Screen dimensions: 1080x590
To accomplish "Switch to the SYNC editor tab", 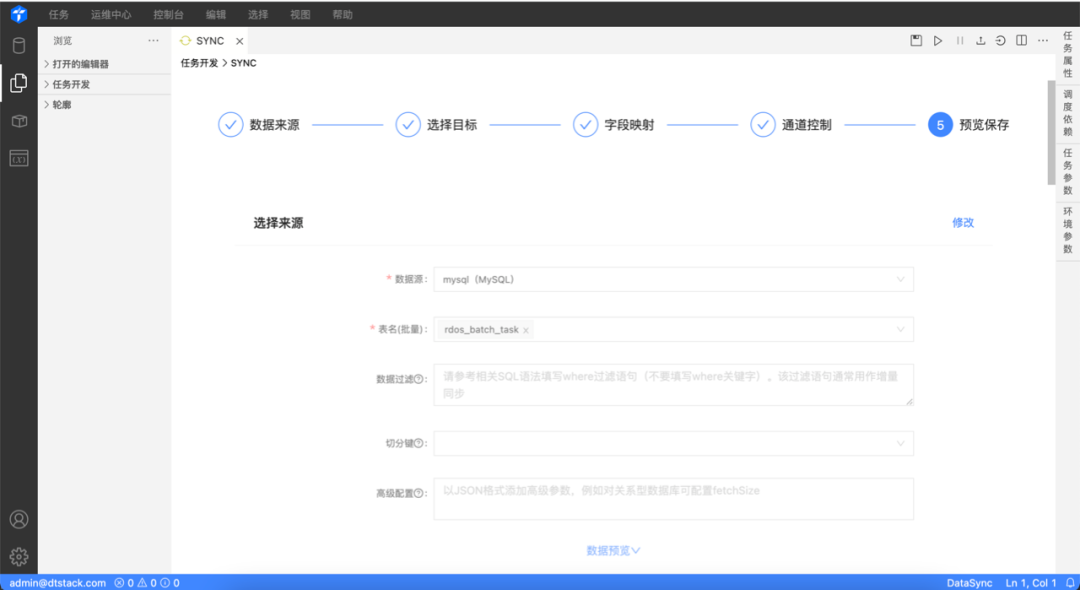I will (210, 41).
